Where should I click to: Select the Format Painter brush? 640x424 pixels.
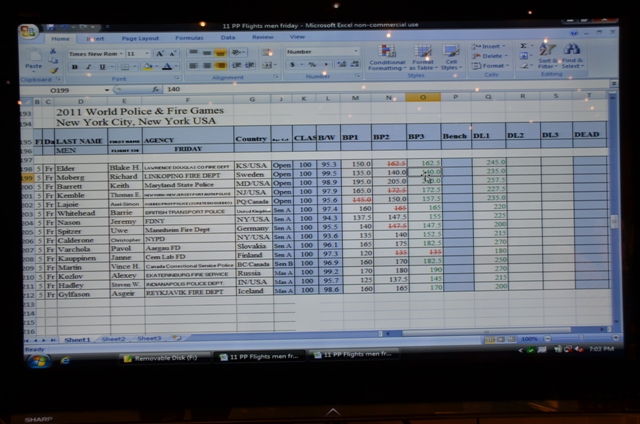tap(53, 70)
